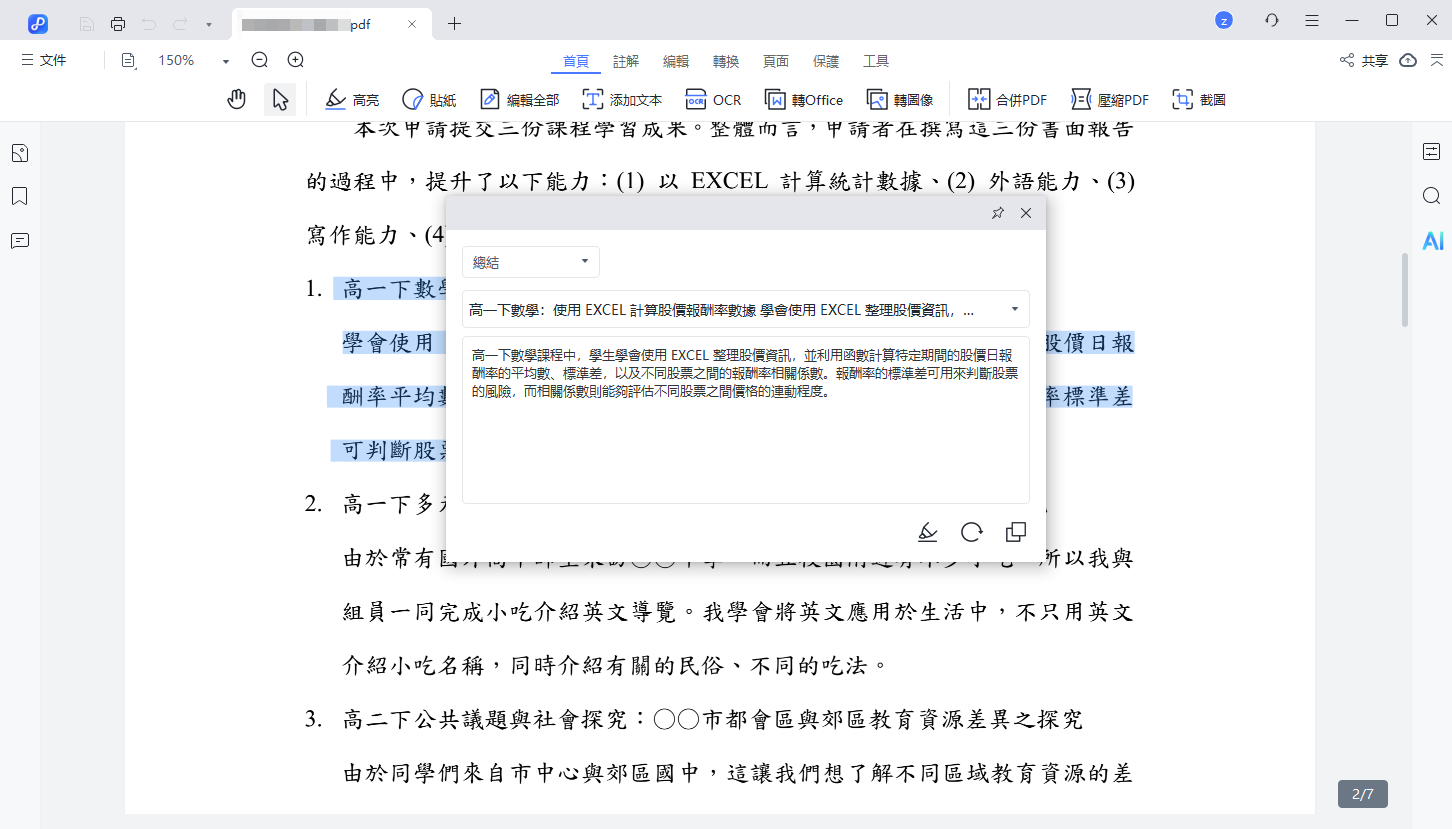Click the vertical document scrollbar
This screenshot has width=1452, height=829.
click(1404, 290)
